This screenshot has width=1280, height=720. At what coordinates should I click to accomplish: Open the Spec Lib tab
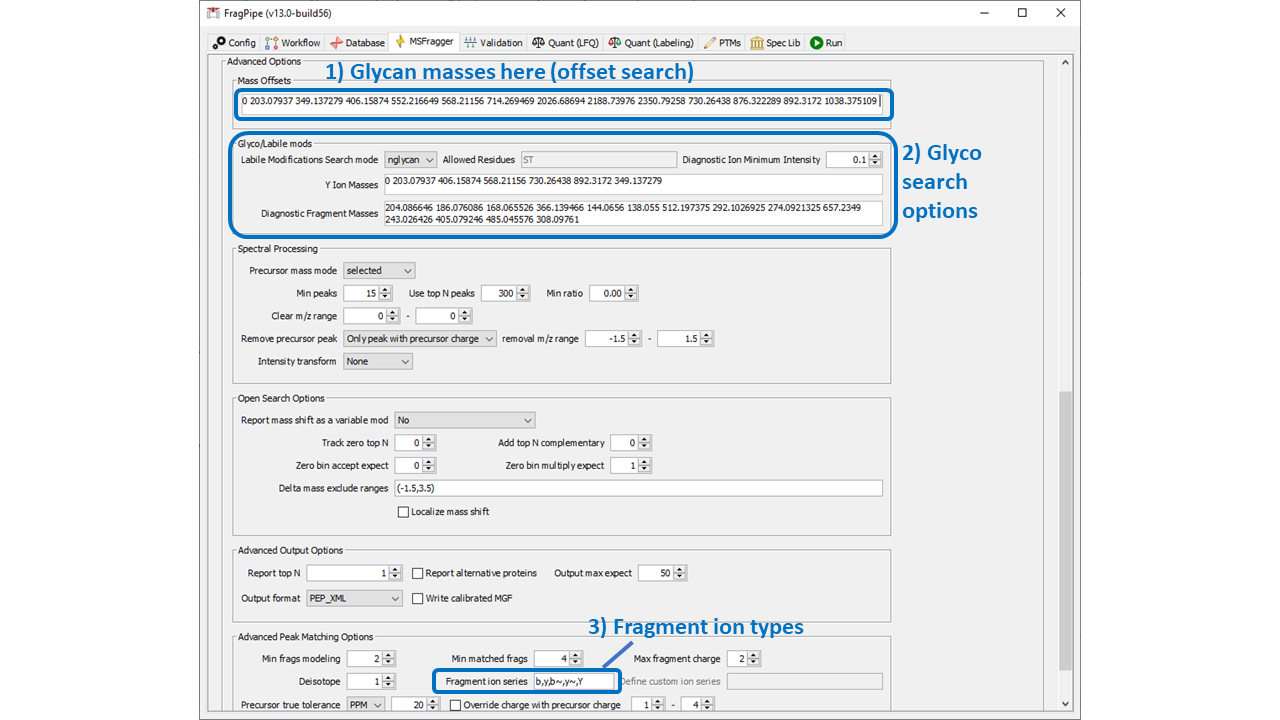(775, 43)
